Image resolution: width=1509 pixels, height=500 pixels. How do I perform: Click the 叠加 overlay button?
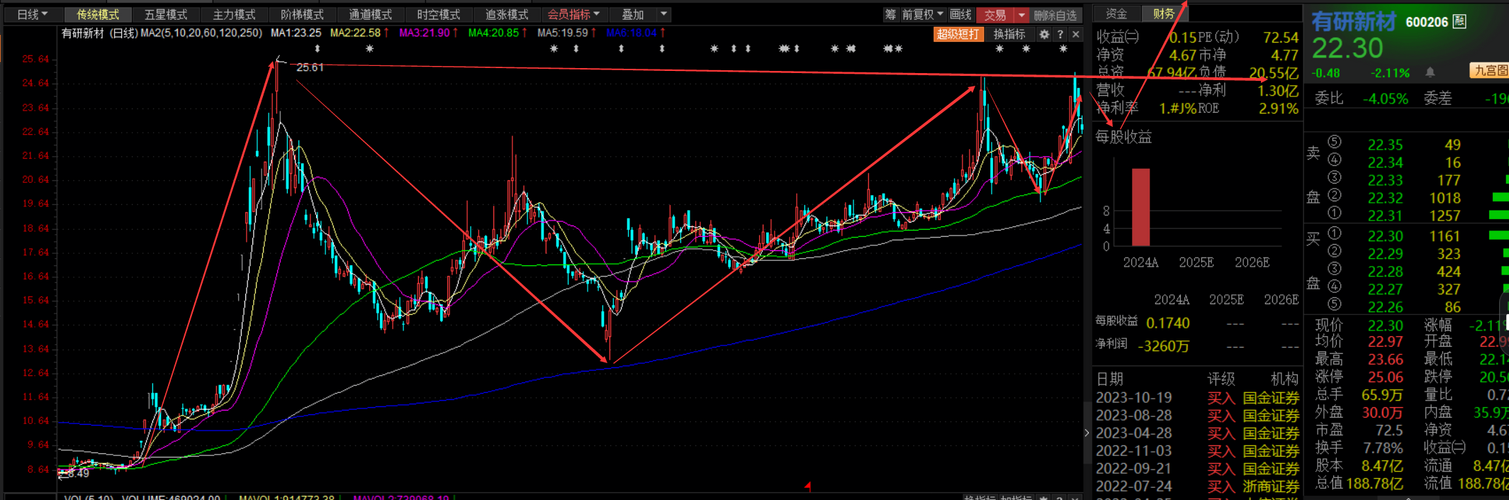coord(632,15)
